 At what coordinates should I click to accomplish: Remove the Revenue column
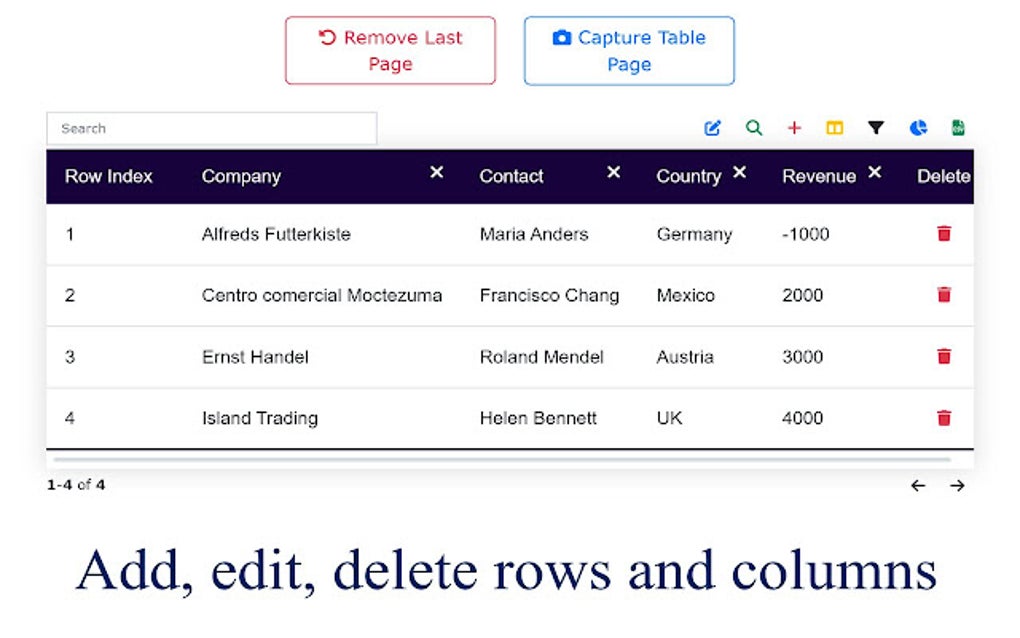875,173
